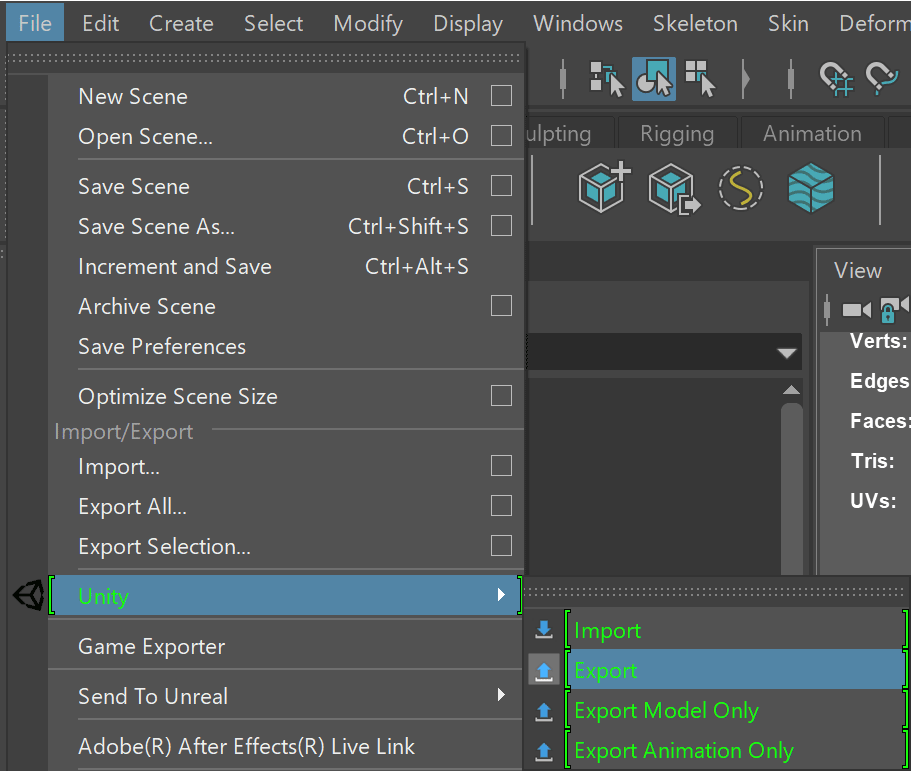Click the teal wavy cube shelf icon

pyautogui.click(x=810, y=188)
